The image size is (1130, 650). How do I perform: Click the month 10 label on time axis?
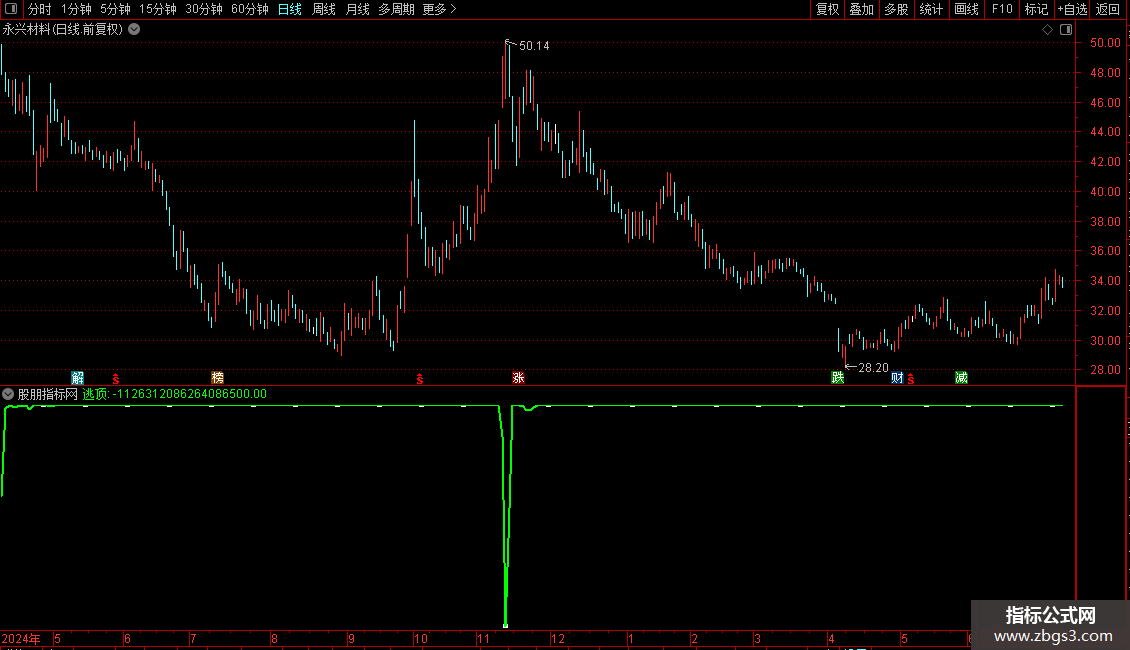(x=421, y=638)
